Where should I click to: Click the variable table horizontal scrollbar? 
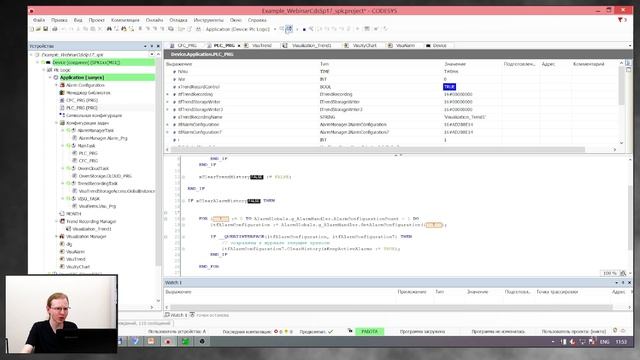click(378, 149)
